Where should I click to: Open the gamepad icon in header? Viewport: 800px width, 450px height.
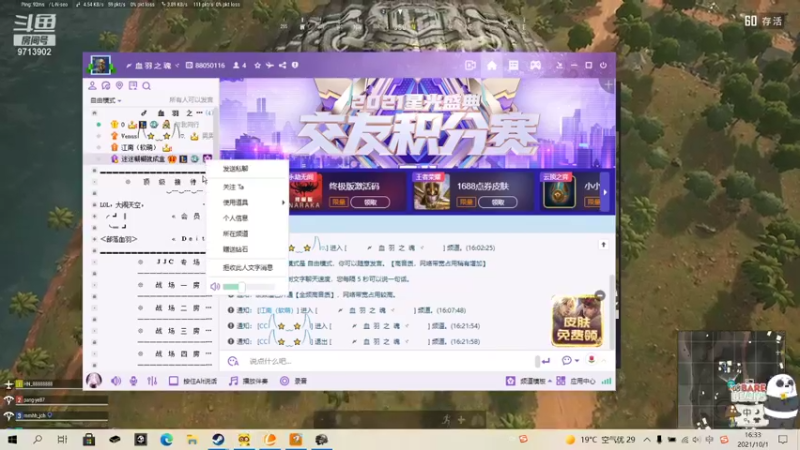(x=535, y=65)
